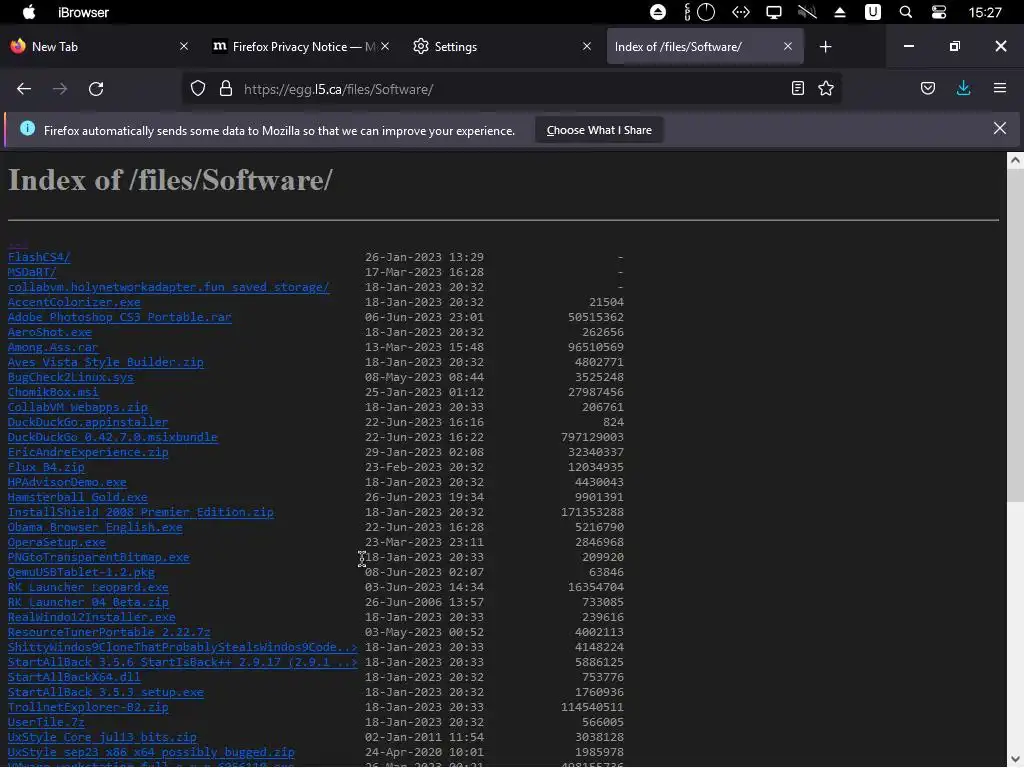Screen dimensions: 1024x768
Task: Switch to the Settings tab
Action: point(503,46)
